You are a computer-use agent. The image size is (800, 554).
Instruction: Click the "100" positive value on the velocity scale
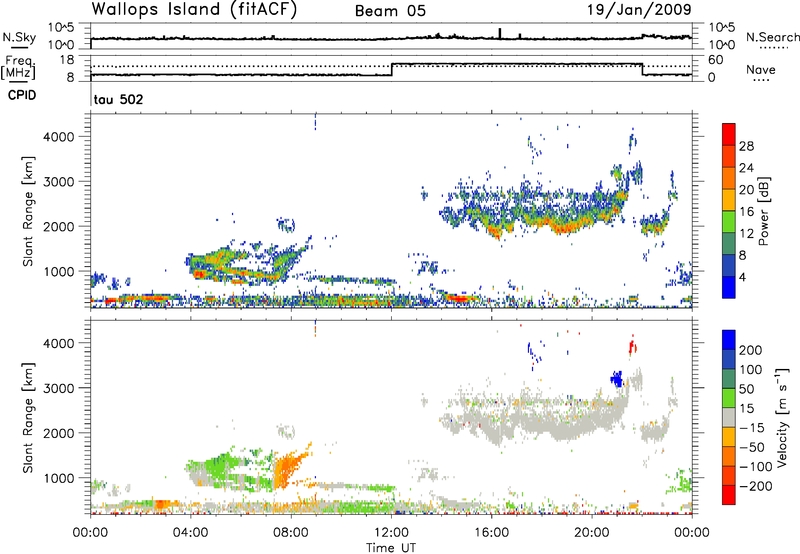[x=751, y=369]
